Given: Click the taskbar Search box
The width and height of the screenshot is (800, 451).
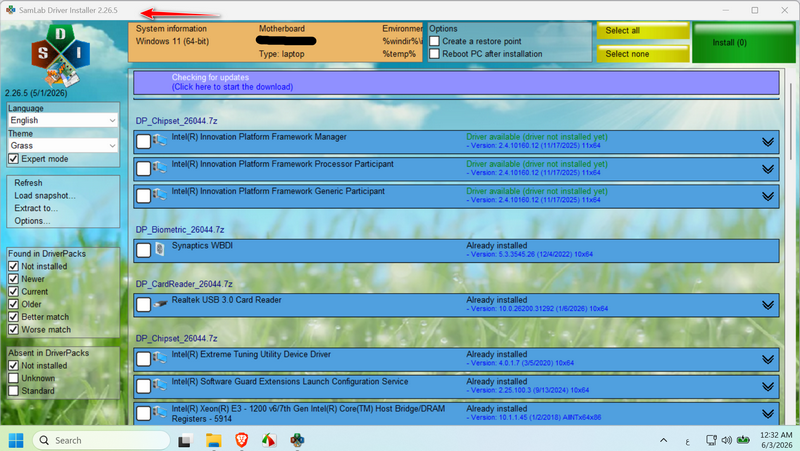Looking at the screenshot, I should pyautogui.click(x=101, y=440).
